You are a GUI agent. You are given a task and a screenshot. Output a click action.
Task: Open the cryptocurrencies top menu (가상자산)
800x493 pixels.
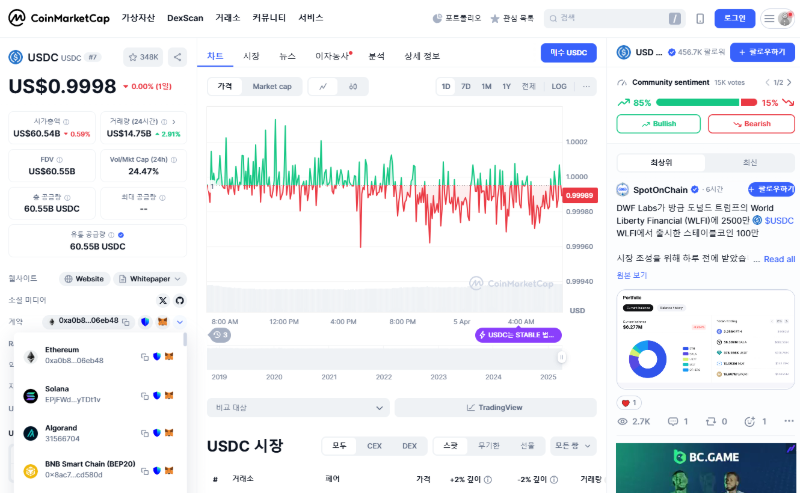138,18
